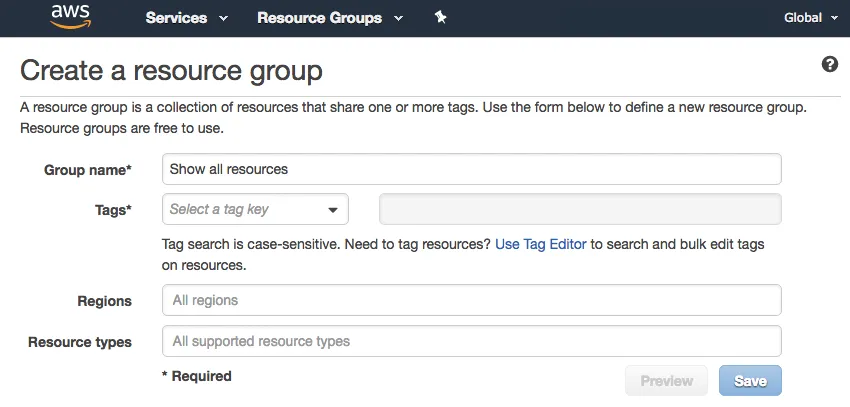
Task: Focus the All supported resource types field
Action: 471,341
